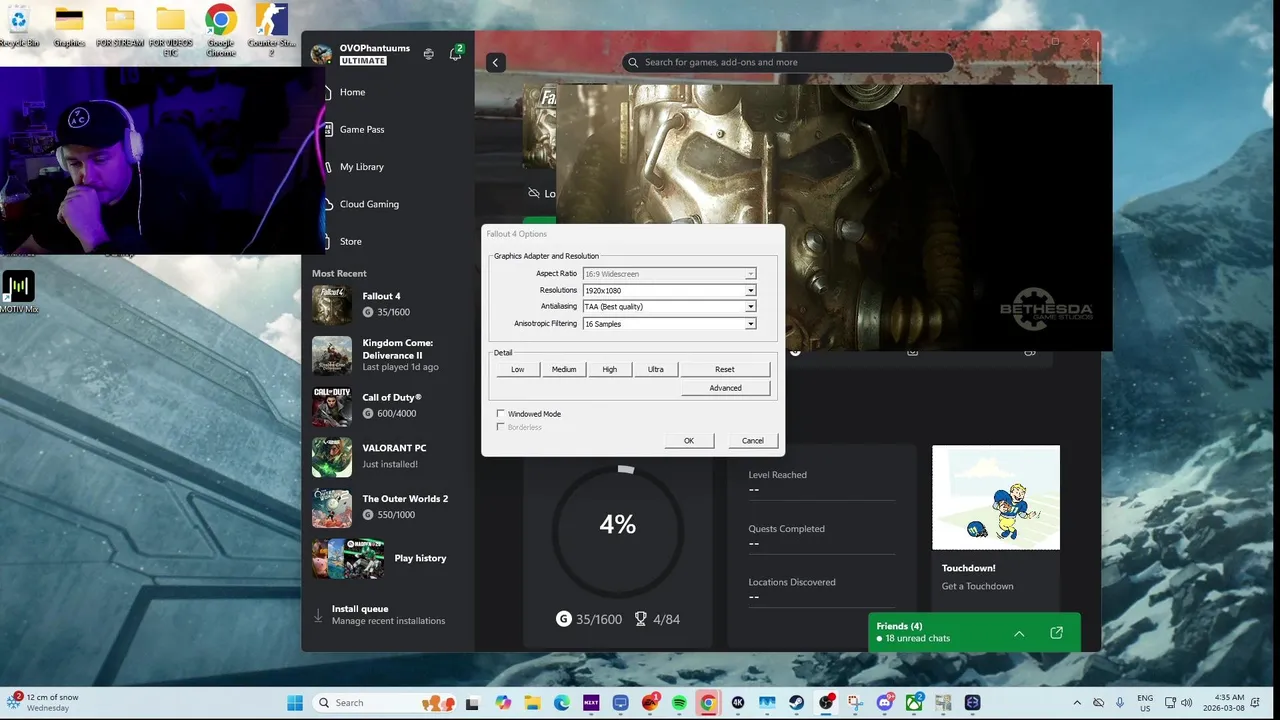
Task: Expand the Anisotropic Filtering dropdown
Action: [x=669, y=323]
